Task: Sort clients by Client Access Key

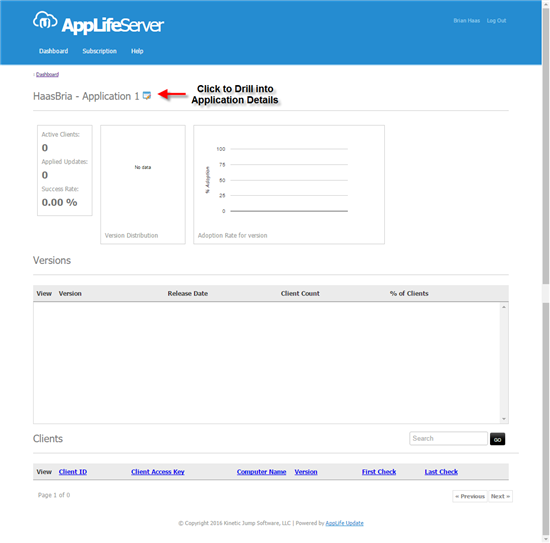Action: [x=158, y=472]
